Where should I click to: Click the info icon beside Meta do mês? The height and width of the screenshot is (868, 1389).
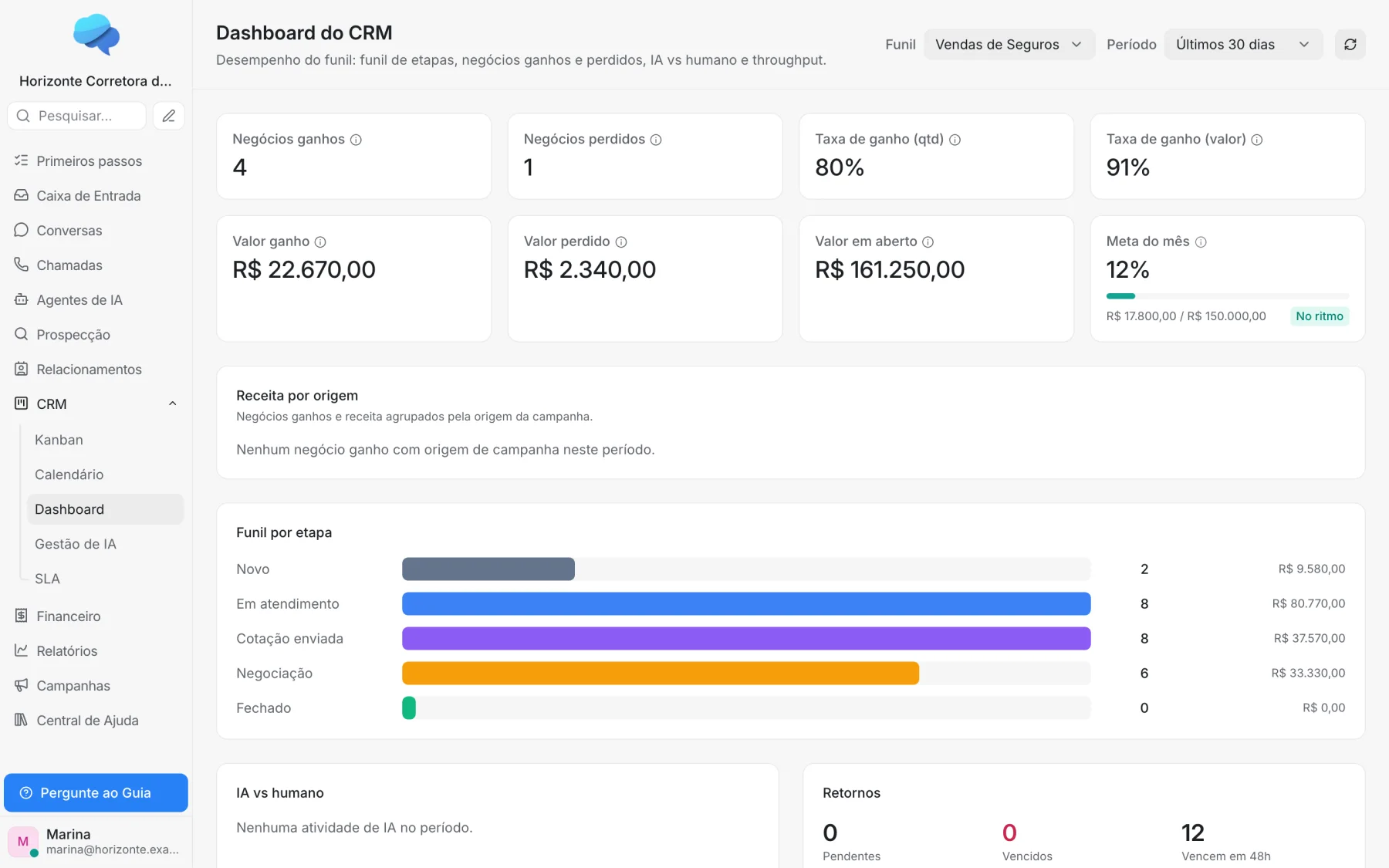tap(1201, 241)
